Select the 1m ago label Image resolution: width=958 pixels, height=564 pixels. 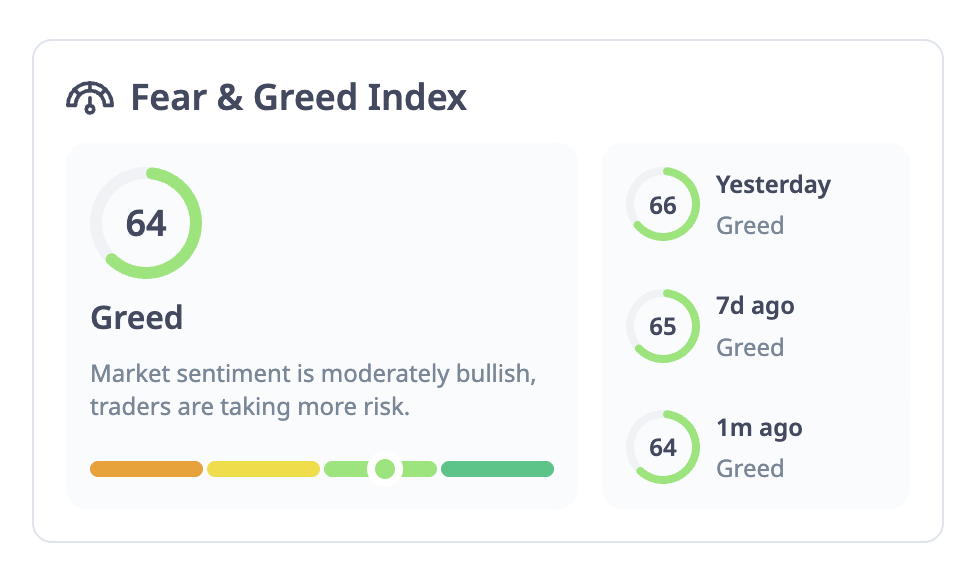point(759,428)
